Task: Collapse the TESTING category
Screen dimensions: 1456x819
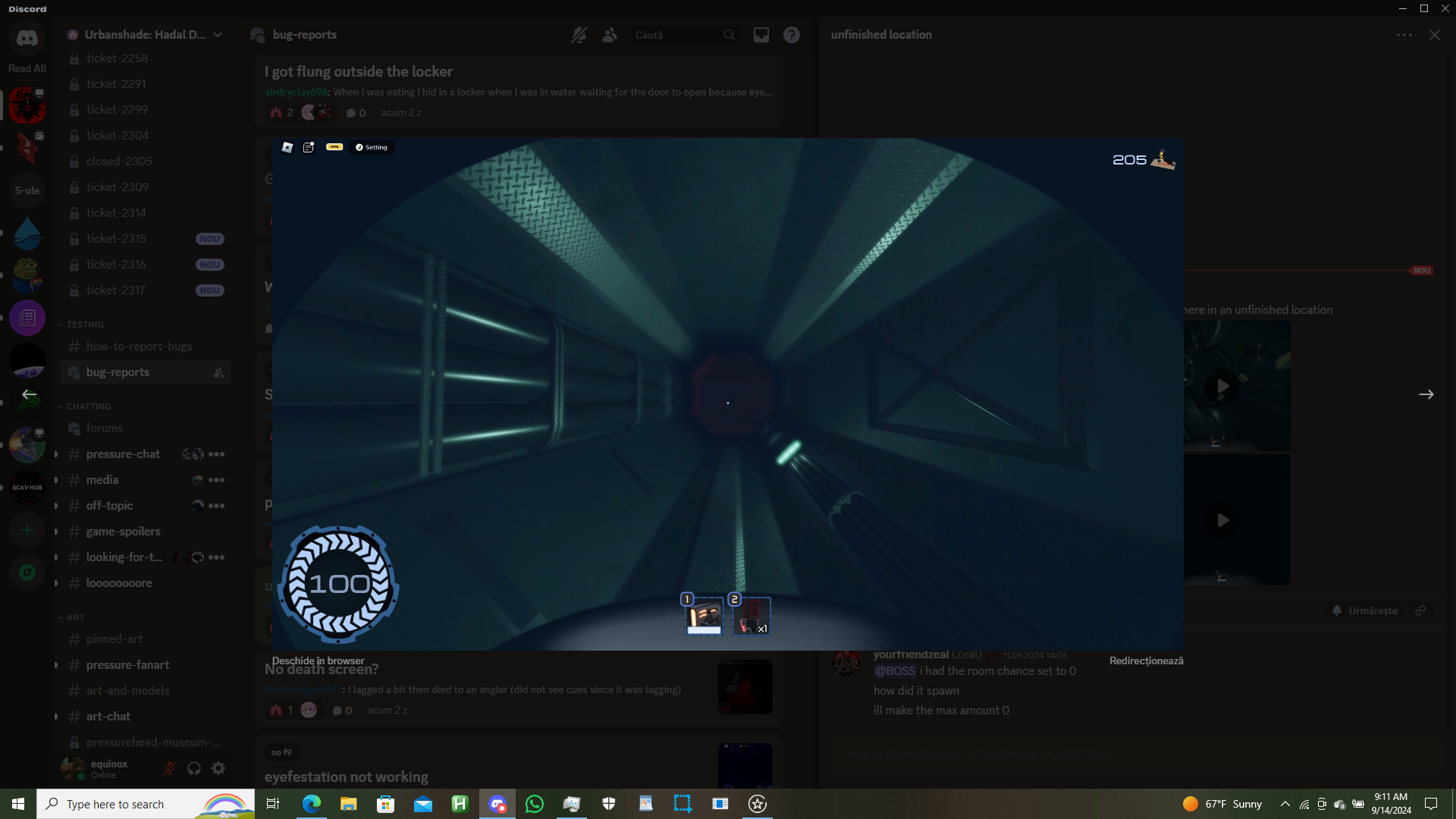Action: 84,325
